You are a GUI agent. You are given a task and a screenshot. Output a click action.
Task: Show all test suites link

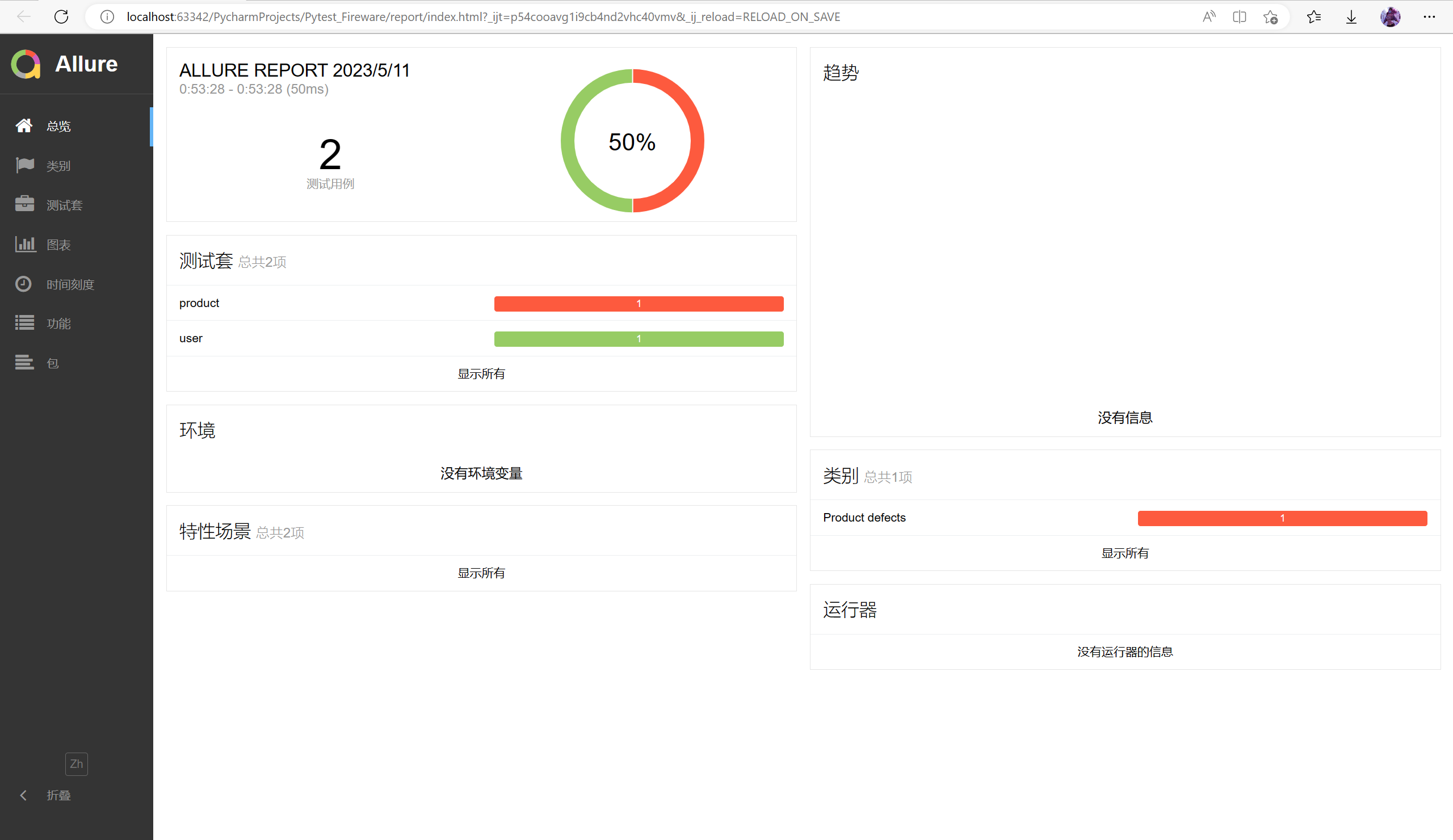pos(481,373)
